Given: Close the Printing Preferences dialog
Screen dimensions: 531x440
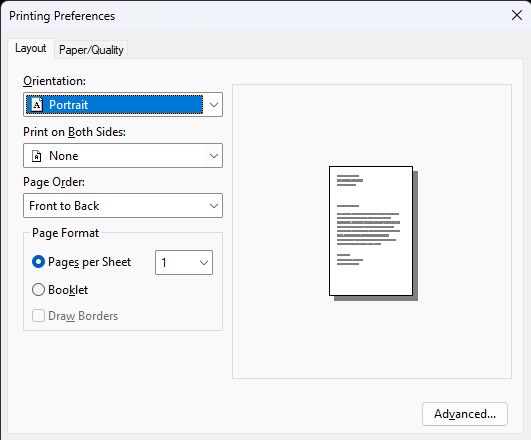Looking at the screenshot, I should tap(517, 15).
